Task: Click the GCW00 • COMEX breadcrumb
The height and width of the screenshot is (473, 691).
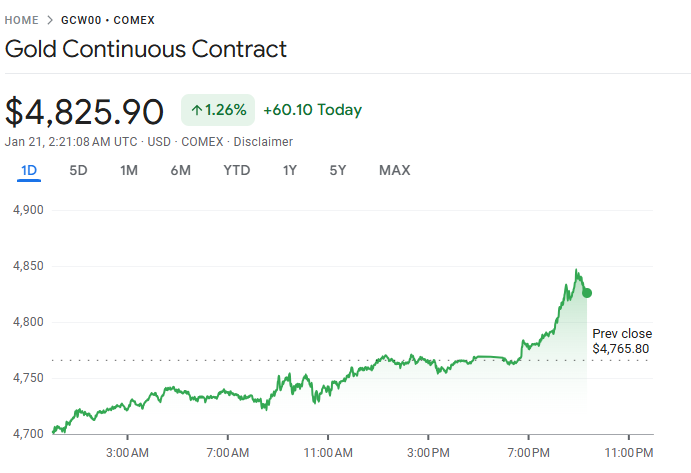Action: 107,20
